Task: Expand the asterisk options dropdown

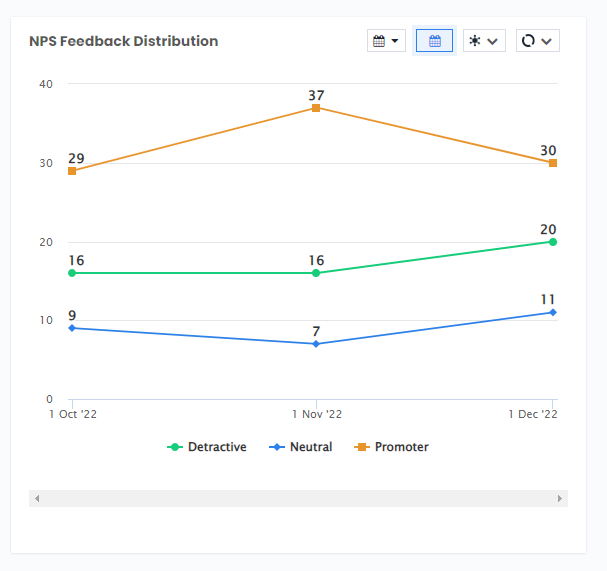Action: click(x=484, y=41)
